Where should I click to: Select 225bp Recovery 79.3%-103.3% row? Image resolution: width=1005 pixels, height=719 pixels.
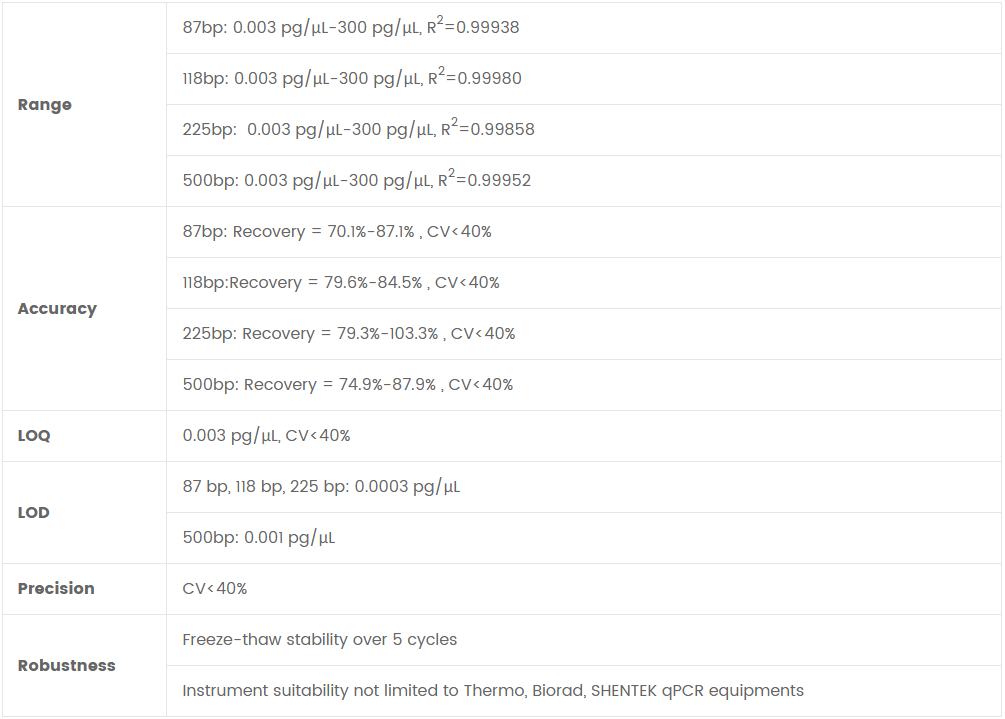[x=349, y=334]
